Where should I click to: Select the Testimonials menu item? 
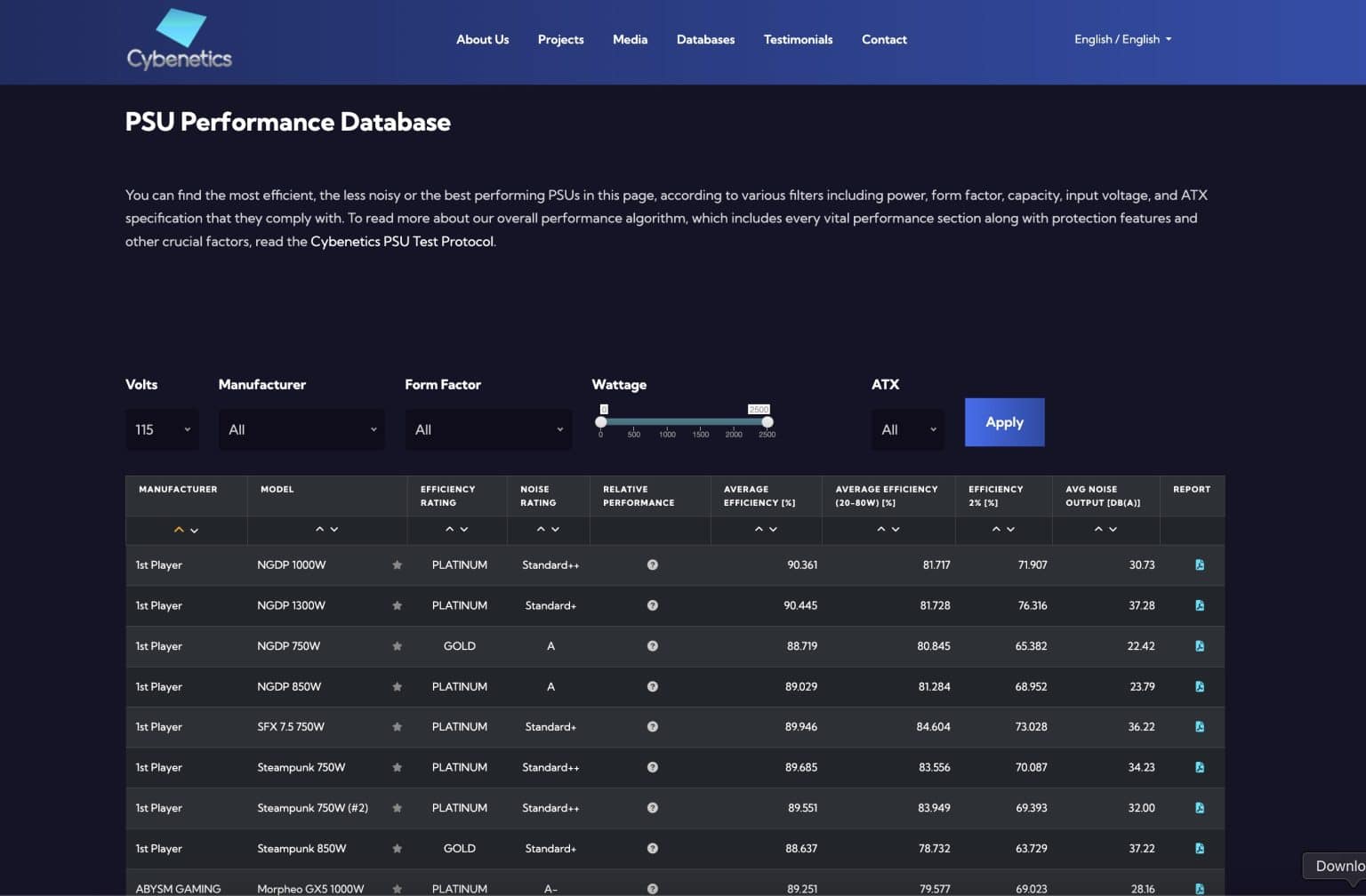(x=798, y=39)
